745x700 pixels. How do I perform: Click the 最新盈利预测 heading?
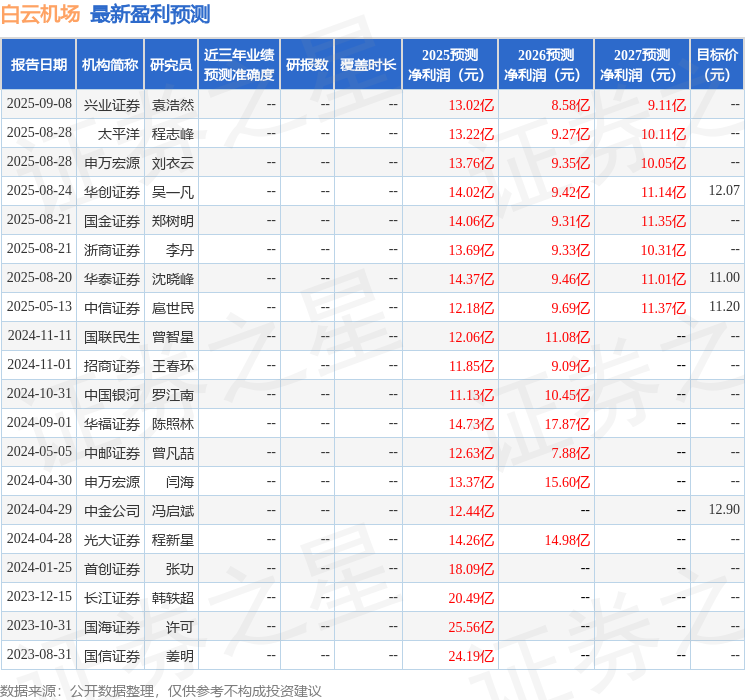coord(150,14)
